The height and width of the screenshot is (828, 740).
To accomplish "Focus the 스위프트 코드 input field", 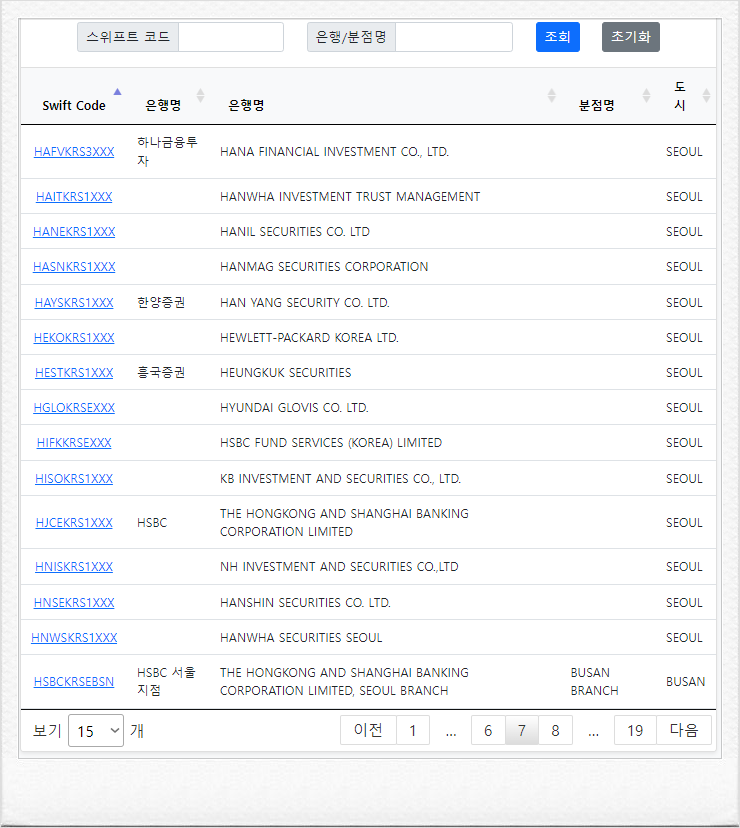I will coord(231,37).
